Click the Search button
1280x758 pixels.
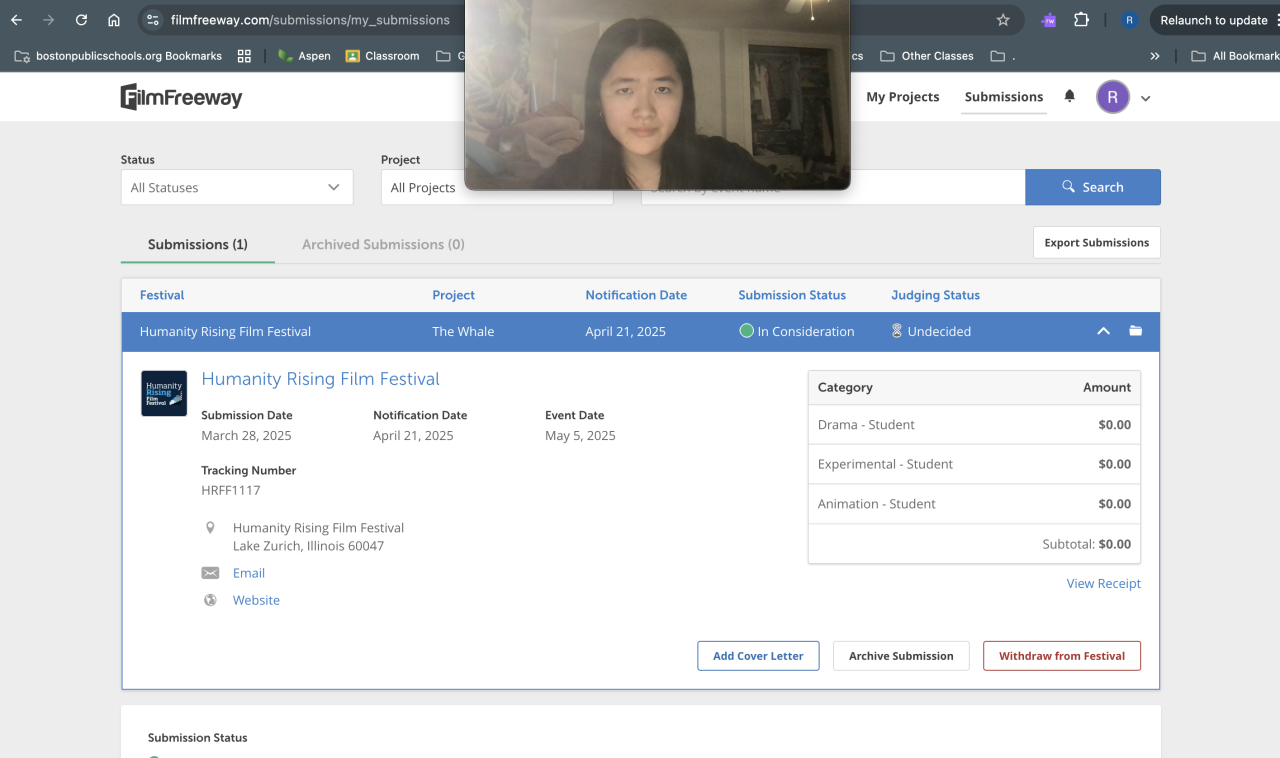click(1092, 187)
